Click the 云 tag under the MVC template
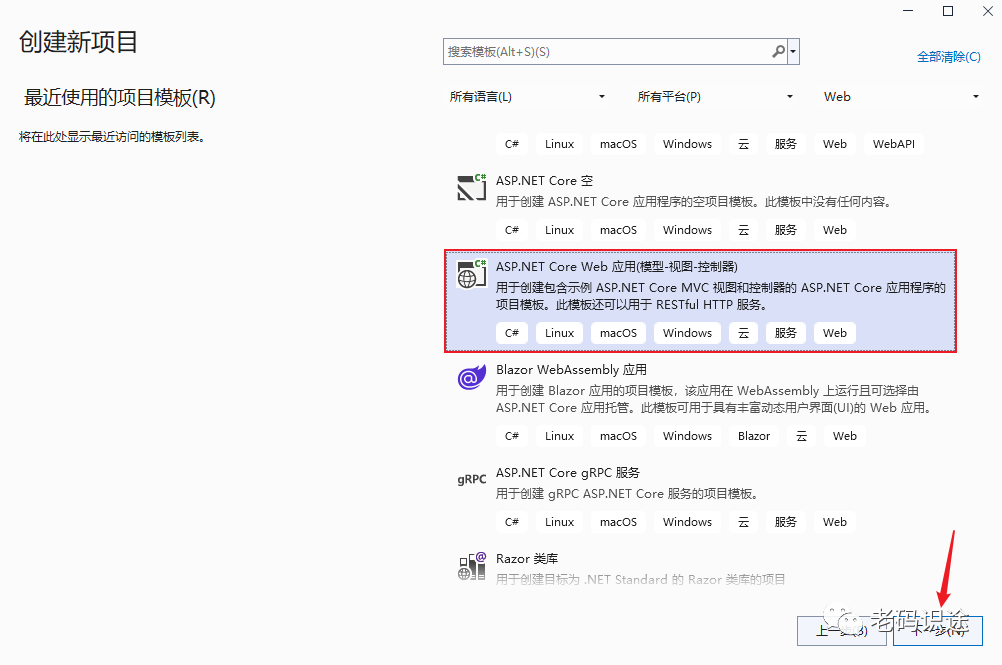Screen dimensions: 1002x665 (x=743, y=333)
